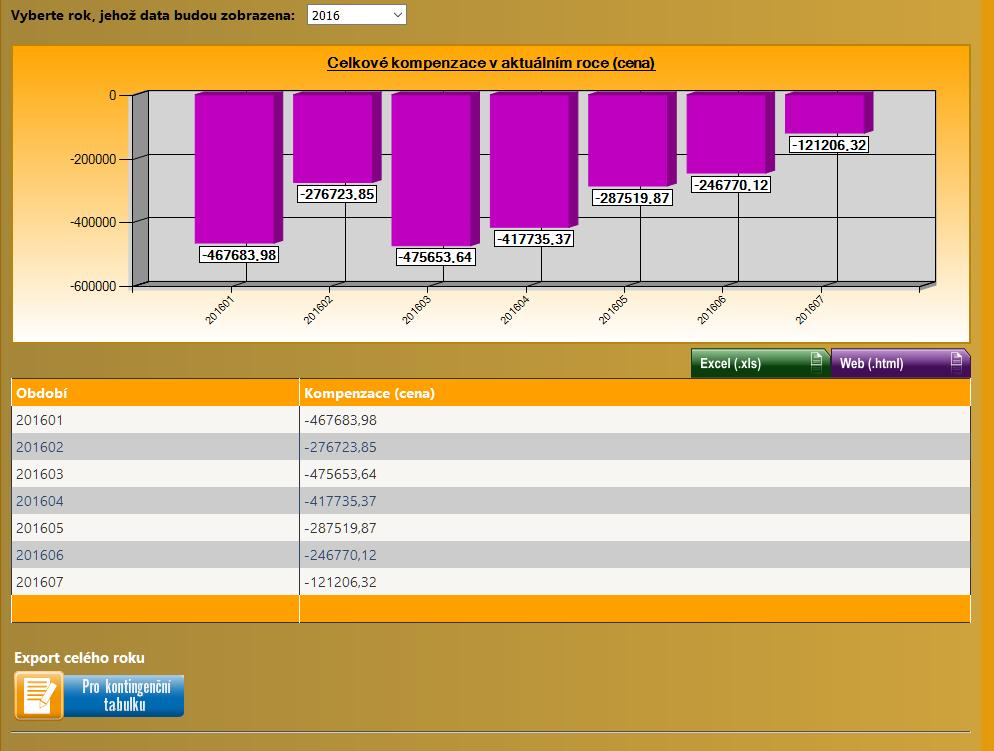Screen dimensions: 994x751
Task: Click the label Vyberte rok, jehož data budou zobrazena
Action: click(153, 15)
